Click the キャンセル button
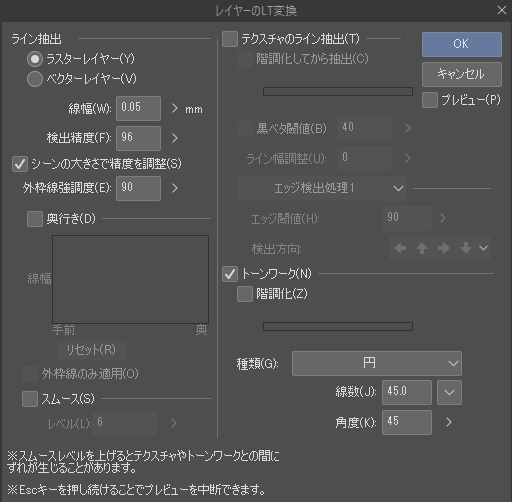 coord(462,74)
